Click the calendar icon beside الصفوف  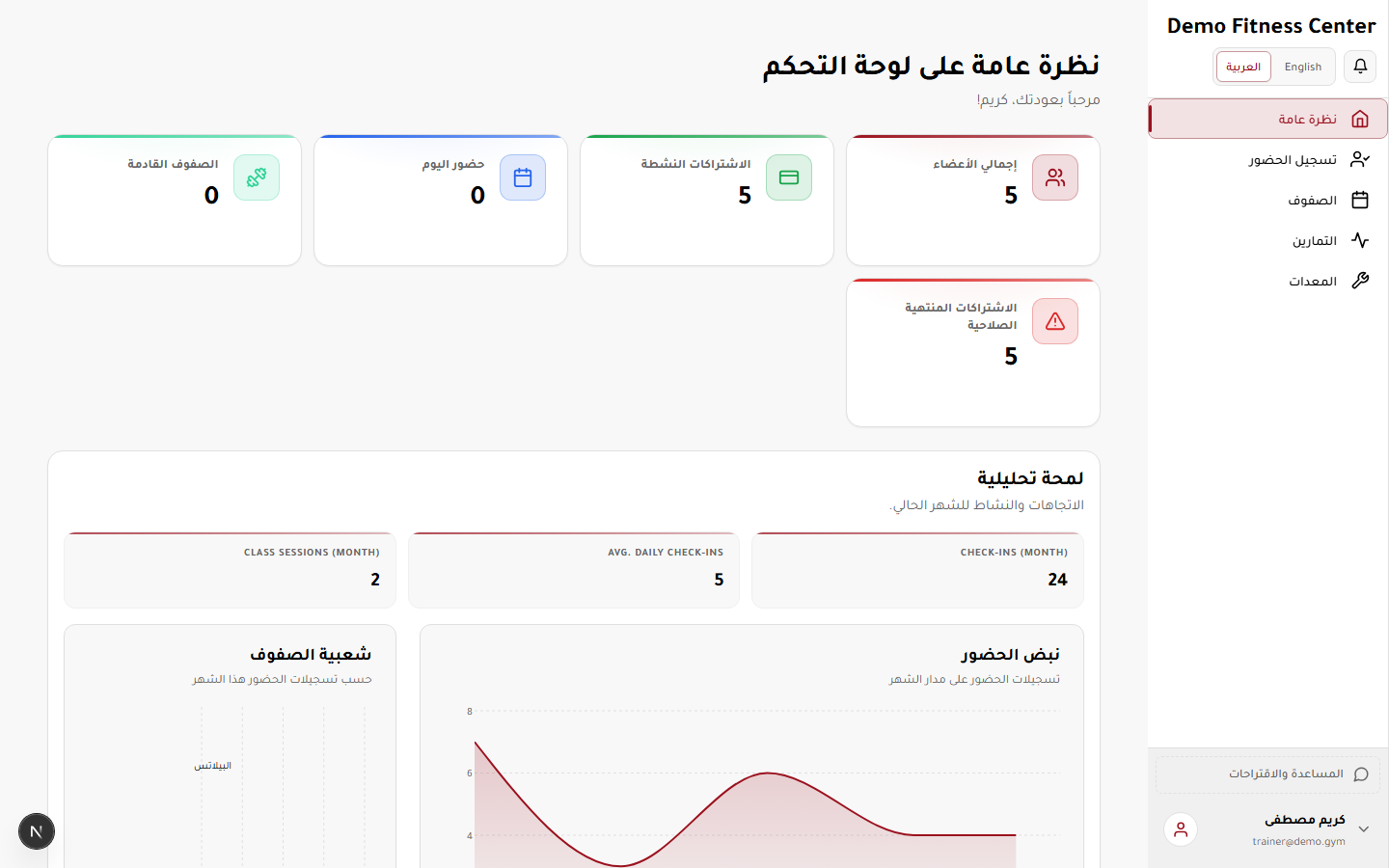[x=1360, y=200]
